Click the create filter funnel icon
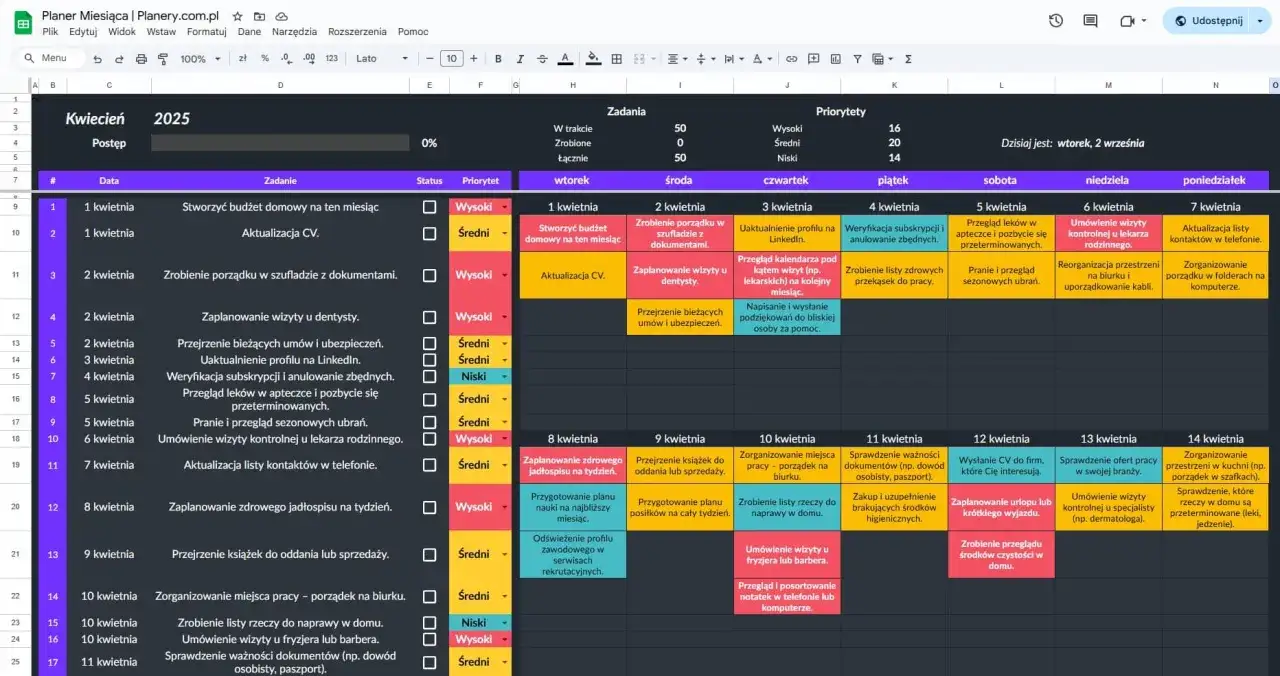 (857, 59)
